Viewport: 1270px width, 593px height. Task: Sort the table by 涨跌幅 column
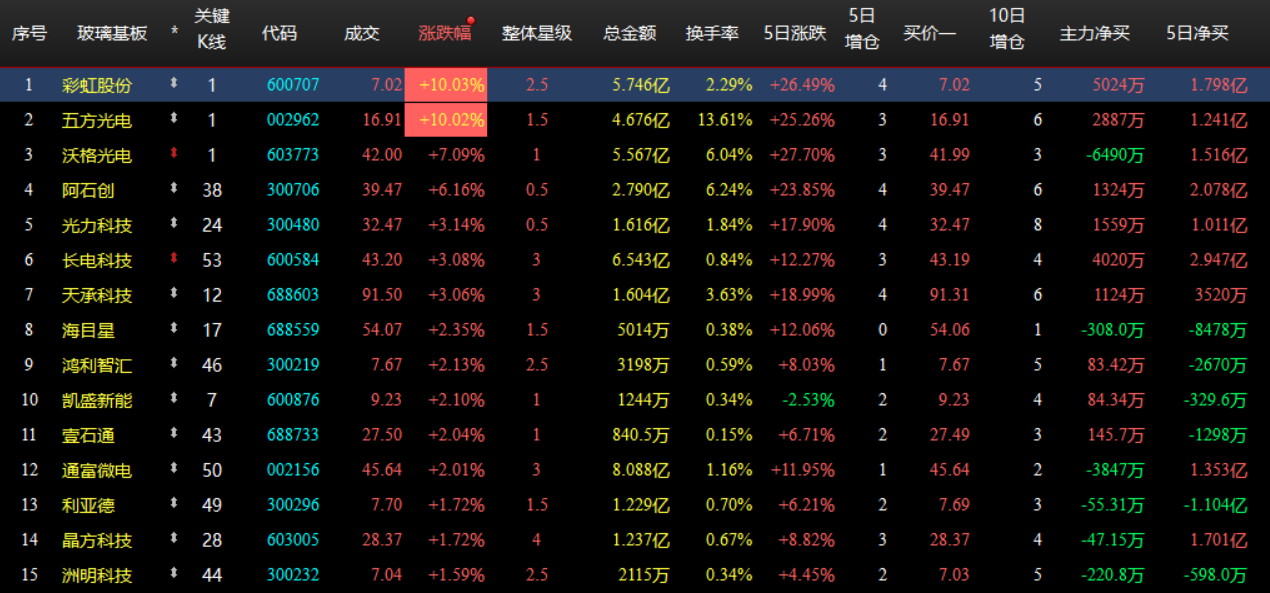point(445,31)
